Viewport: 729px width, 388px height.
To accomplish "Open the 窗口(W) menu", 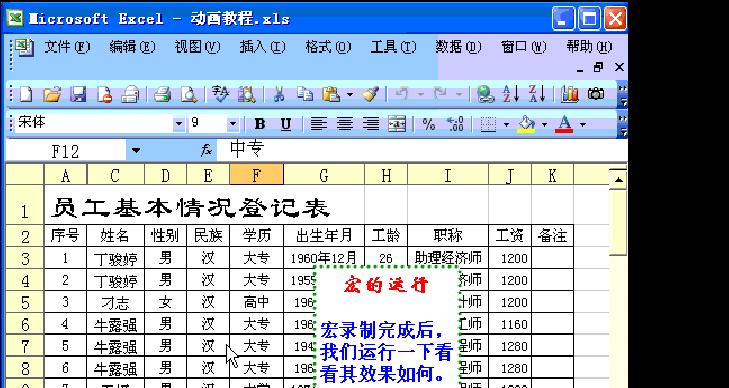I will pos(524,47).
